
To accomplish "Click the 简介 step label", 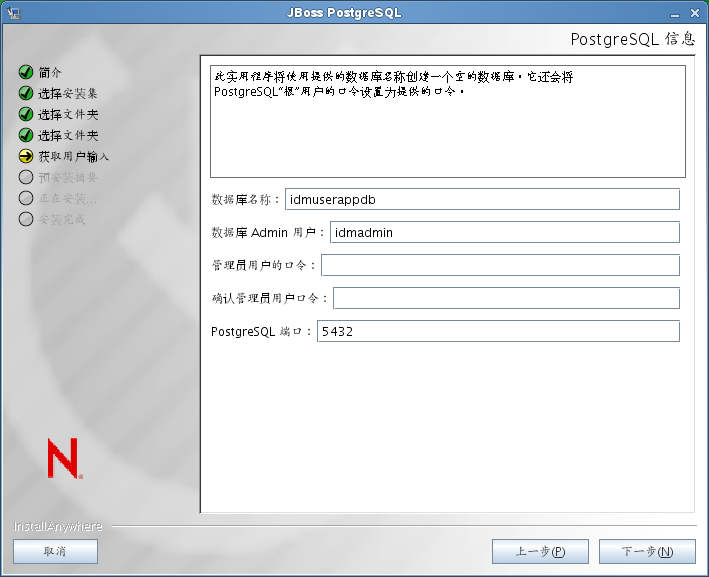I will coord(50,72).
